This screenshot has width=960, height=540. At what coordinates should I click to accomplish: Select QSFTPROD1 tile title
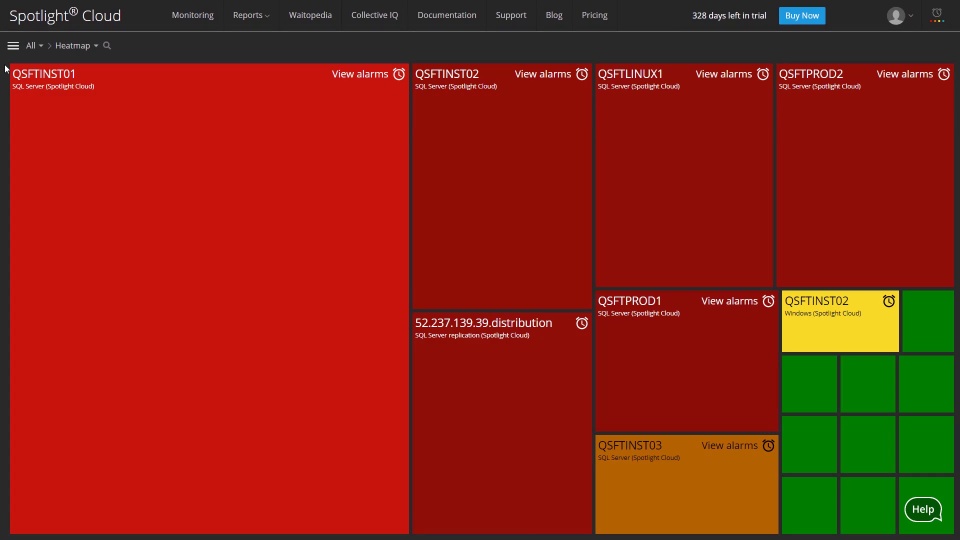629,301
